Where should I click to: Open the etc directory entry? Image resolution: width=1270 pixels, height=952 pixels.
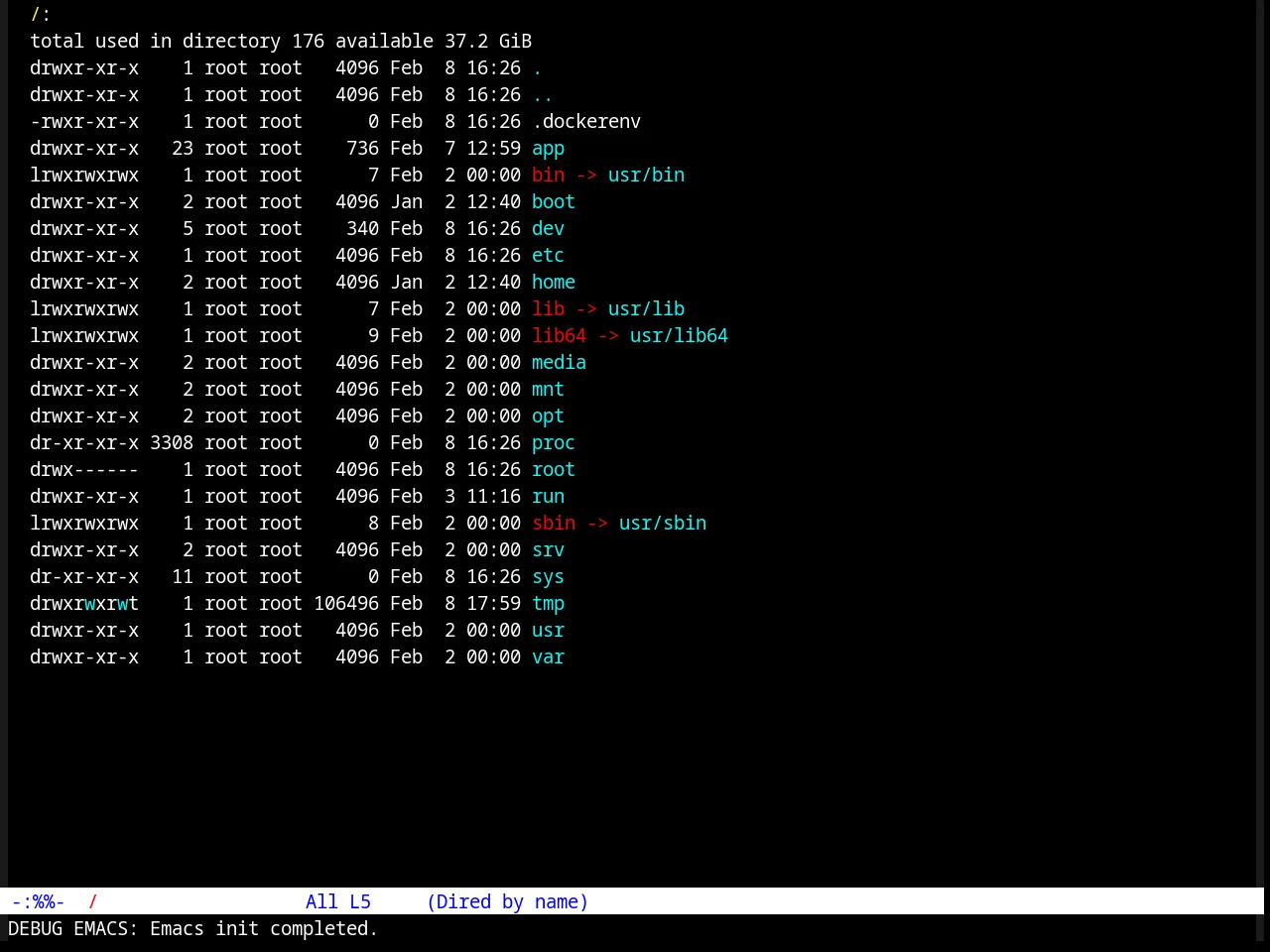pyautogui.click(x=548, y=256)
